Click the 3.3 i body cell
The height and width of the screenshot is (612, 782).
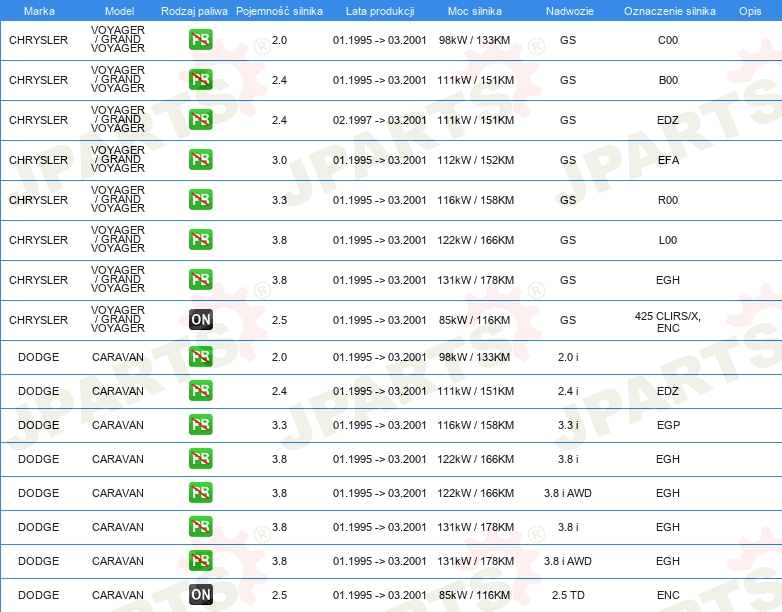pos(568,425)
